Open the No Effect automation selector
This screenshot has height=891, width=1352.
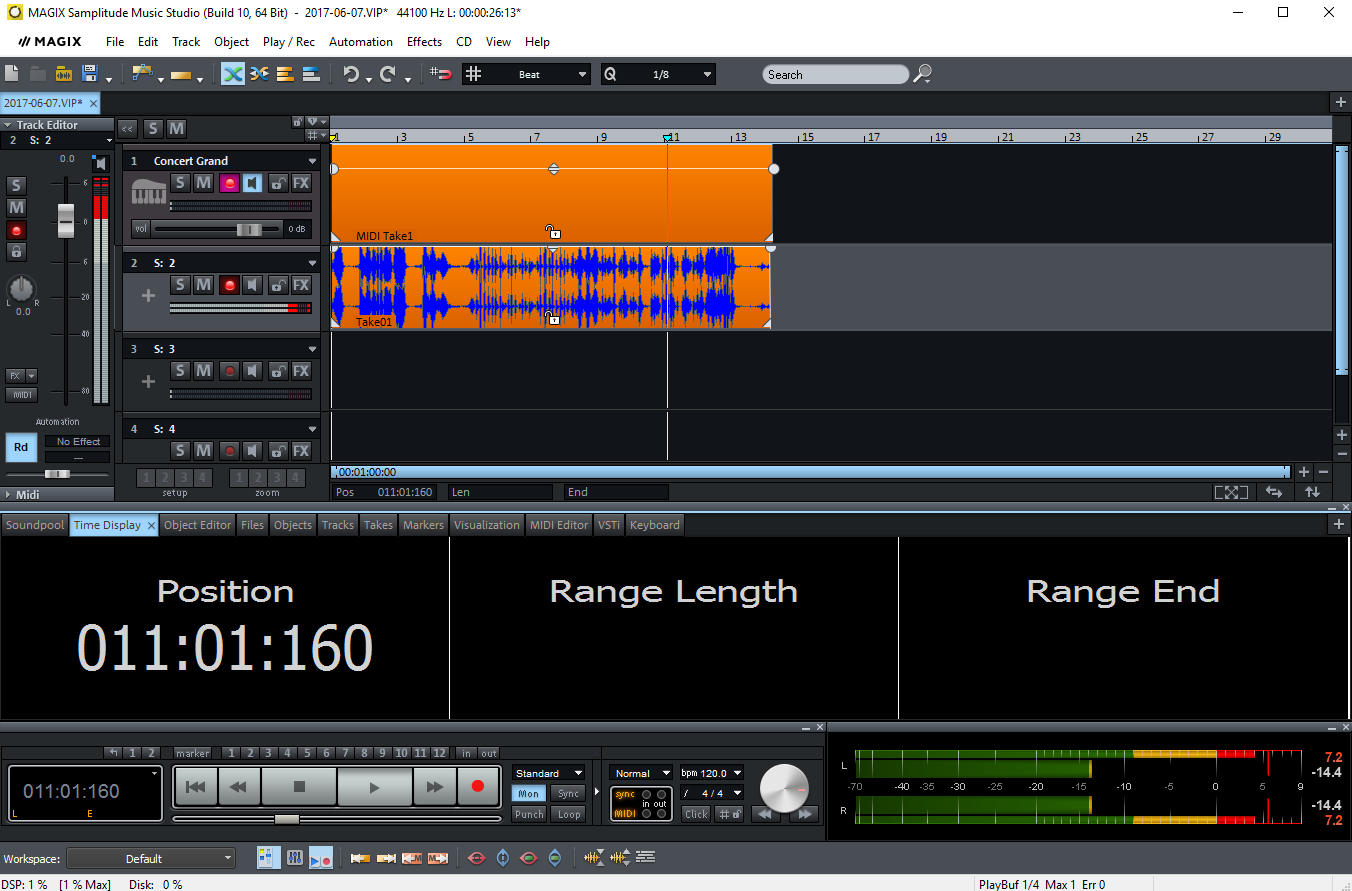pyautogui.click(x=78, y=441)
